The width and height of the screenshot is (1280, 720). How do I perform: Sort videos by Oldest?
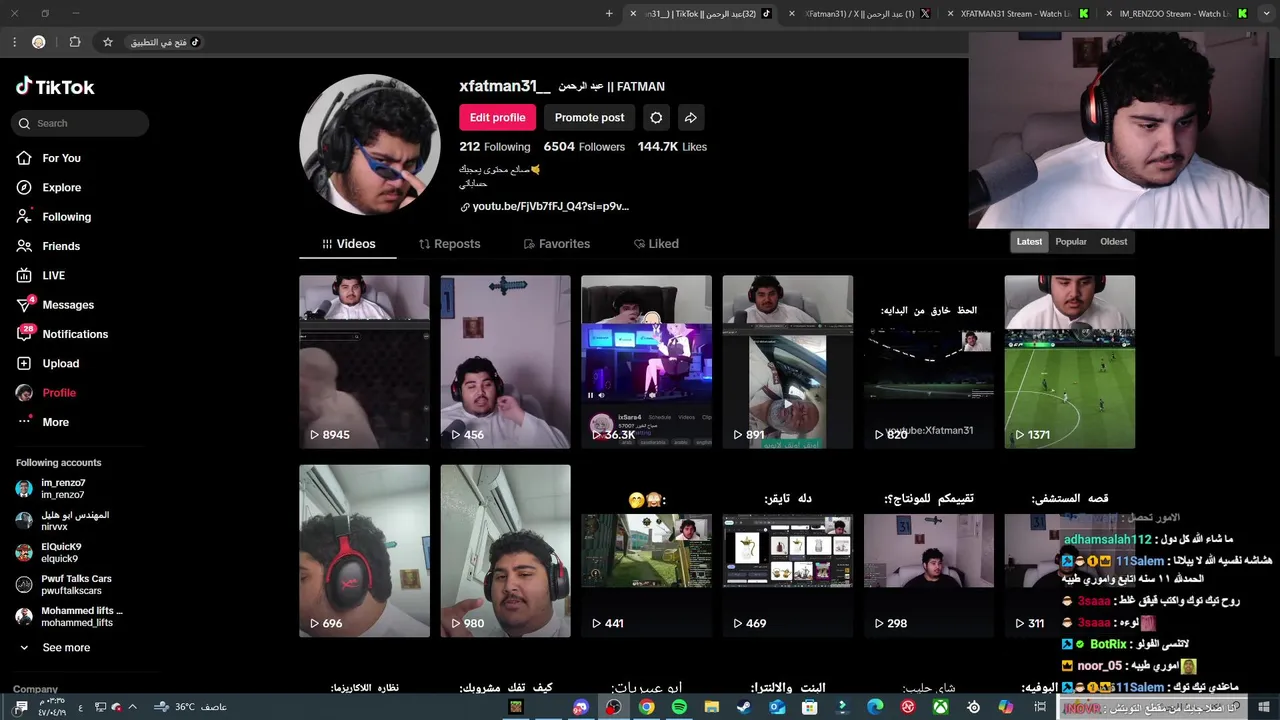[x=1113, y=242]
